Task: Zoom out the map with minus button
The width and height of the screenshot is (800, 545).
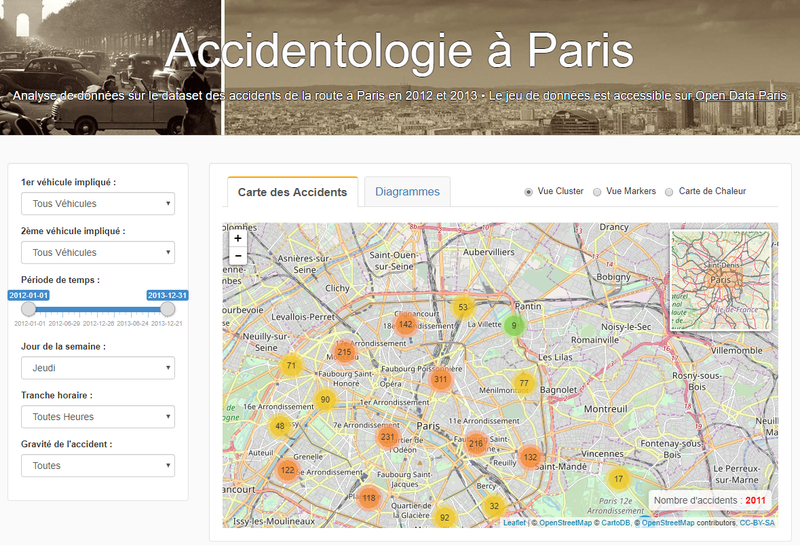Action: (238, 255)
